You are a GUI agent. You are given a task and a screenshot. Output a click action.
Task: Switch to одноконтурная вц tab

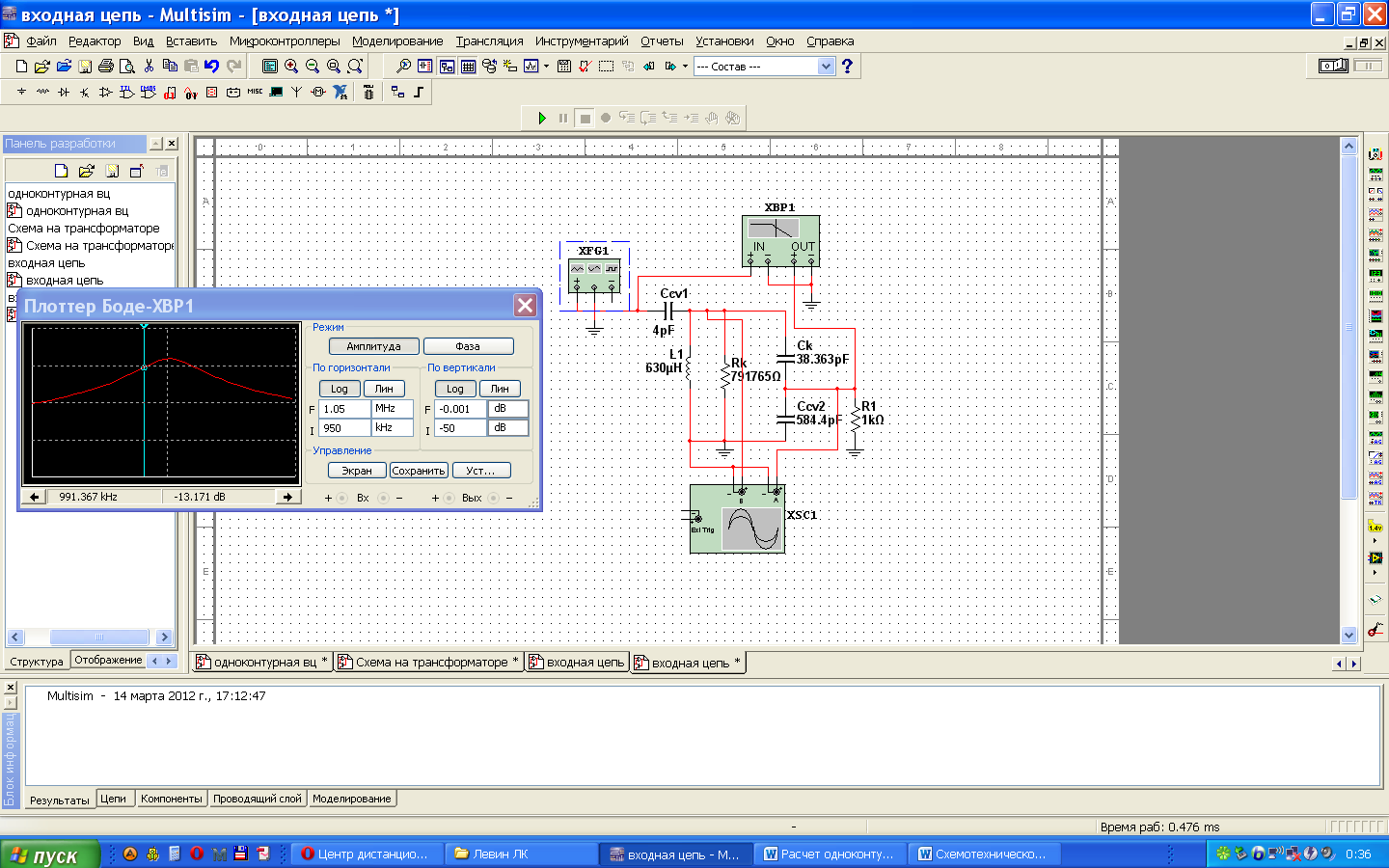262,663
